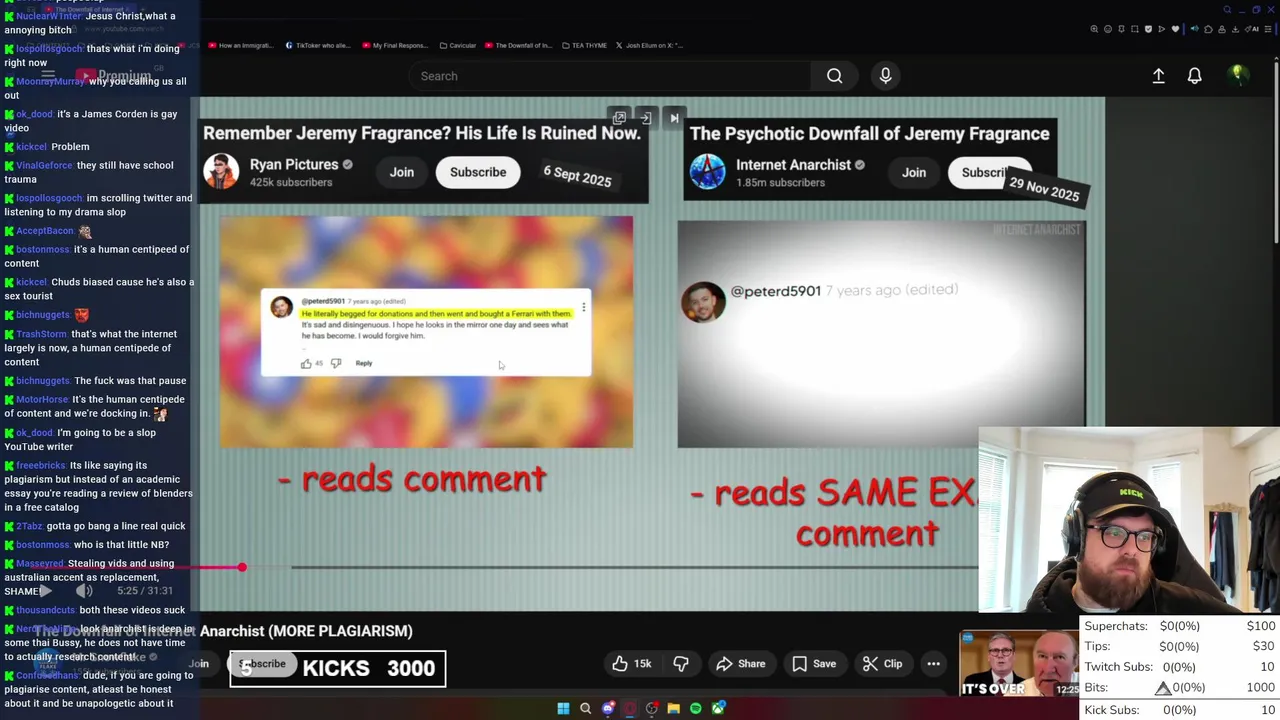Launch the AI assistant toolbar icon
Viewport: 1280px width, 720px height.
click(x=1254, y=29)
